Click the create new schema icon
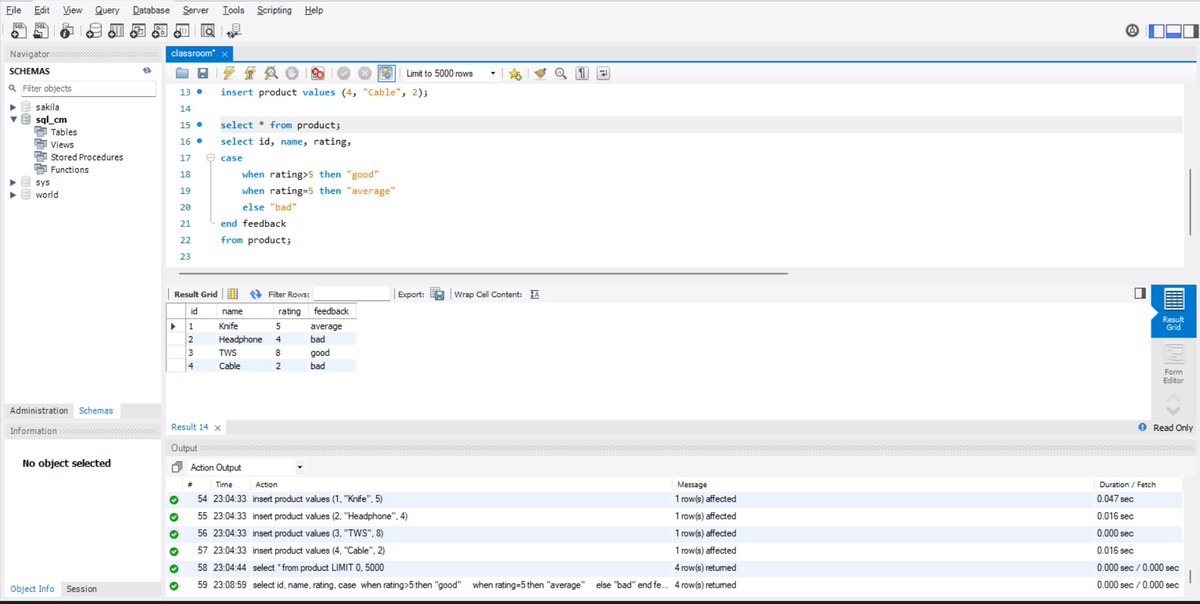This screenshot has width=1200, height=604. pos(92,32)
